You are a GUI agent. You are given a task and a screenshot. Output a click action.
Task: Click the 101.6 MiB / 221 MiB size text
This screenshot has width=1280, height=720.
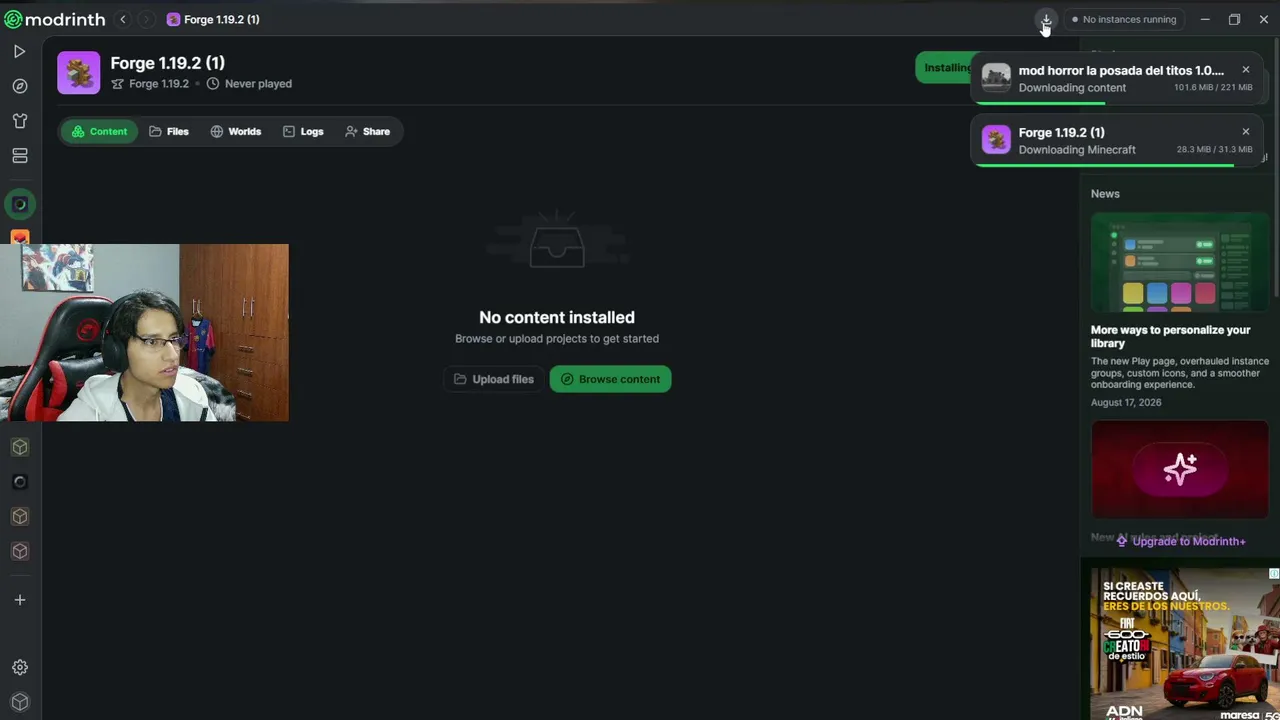pyautogui.click(x=1213, y=88)
